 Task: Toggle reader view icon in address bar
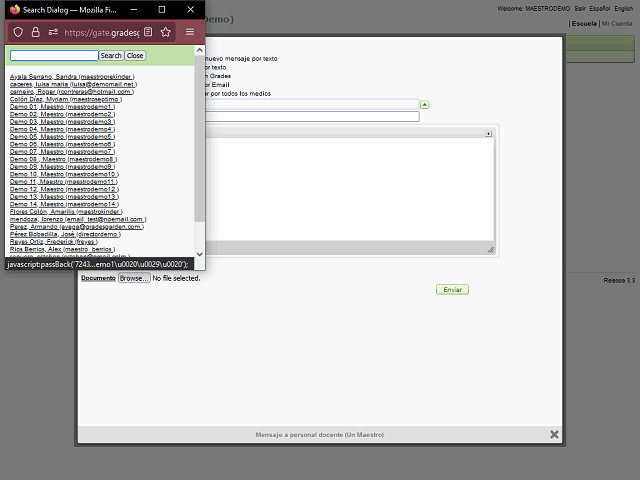coord(148,32)
